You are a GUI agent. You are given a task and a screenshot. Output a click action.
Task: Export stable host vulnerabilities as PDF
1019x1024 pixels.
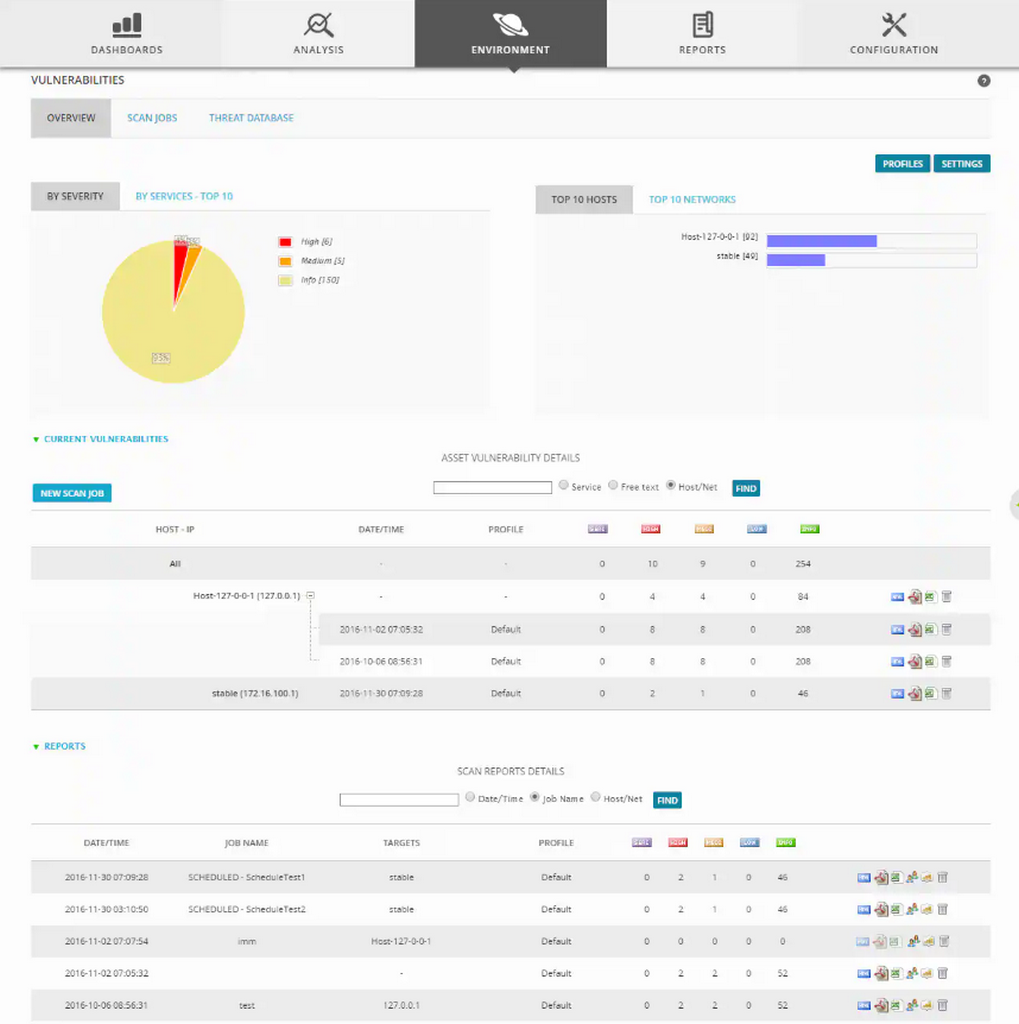click(914, 693)
